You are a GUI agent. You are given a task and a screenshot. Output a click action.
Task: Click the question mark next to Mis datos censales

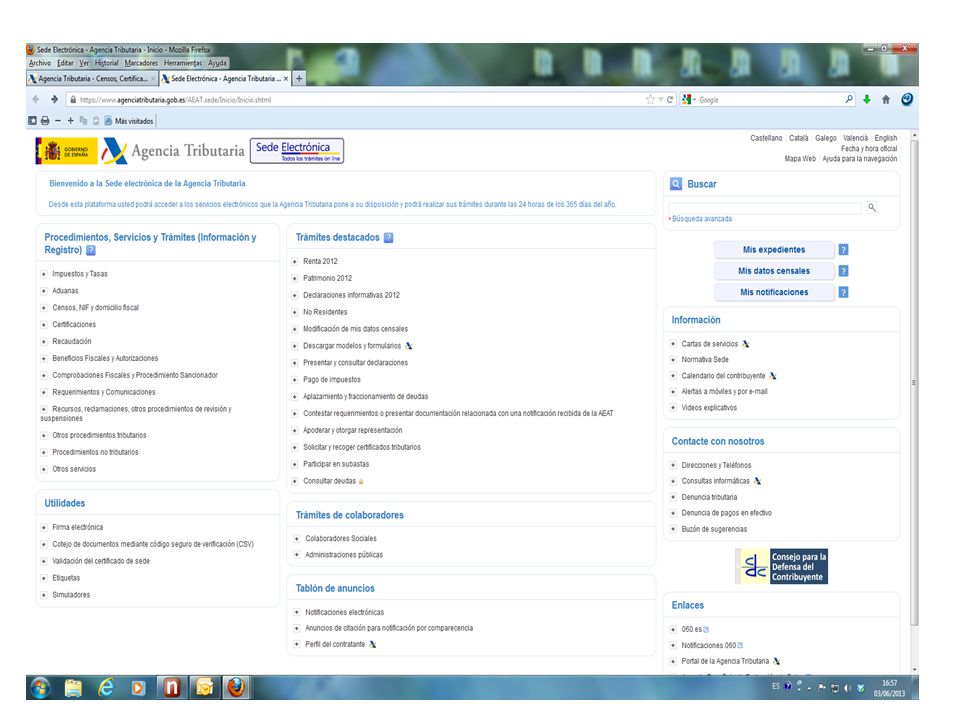(x=843, y=271)
